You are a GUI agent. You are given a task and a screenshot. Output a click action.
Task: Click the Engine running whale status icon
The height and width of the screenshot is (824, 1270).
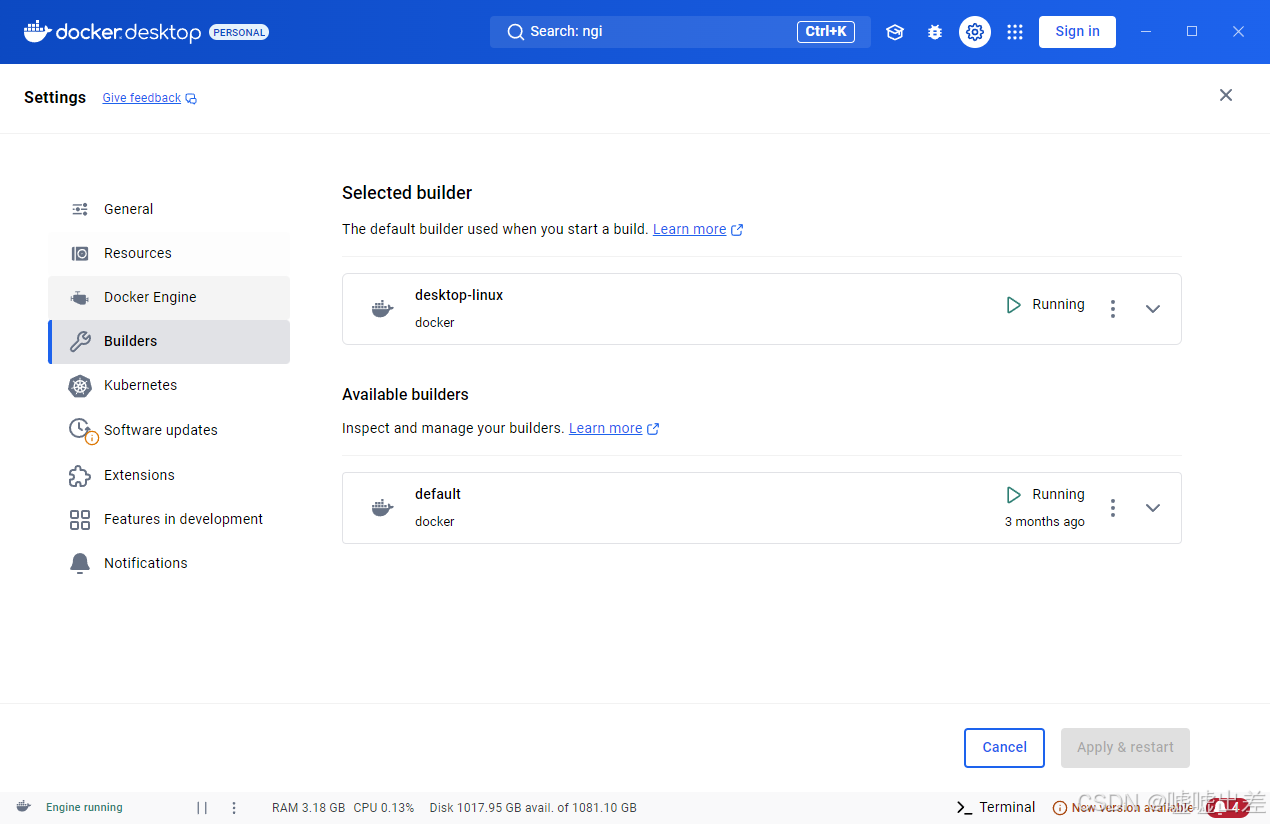point(23,807)
